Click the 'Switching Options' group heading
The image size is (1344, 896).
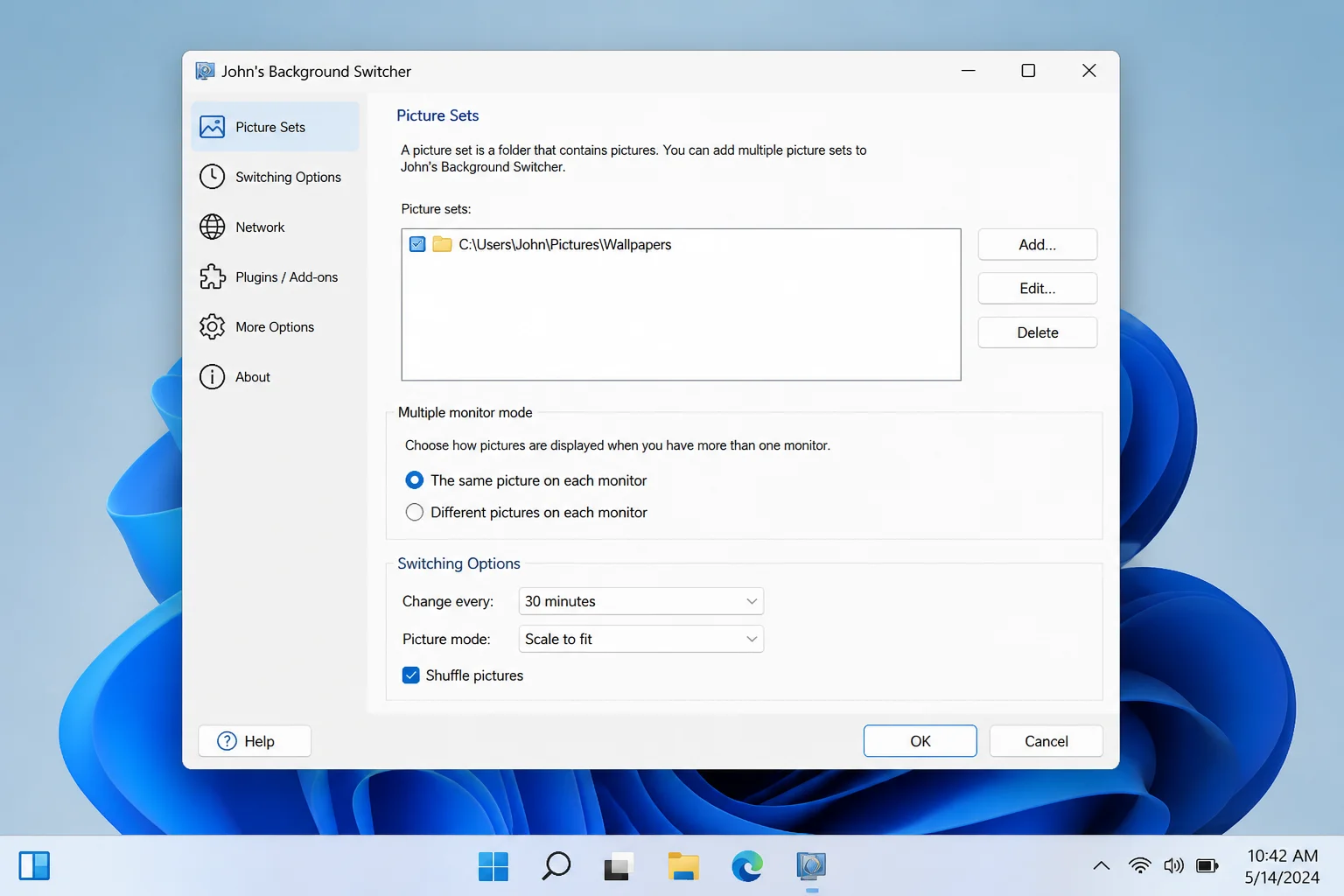[458, 563]
